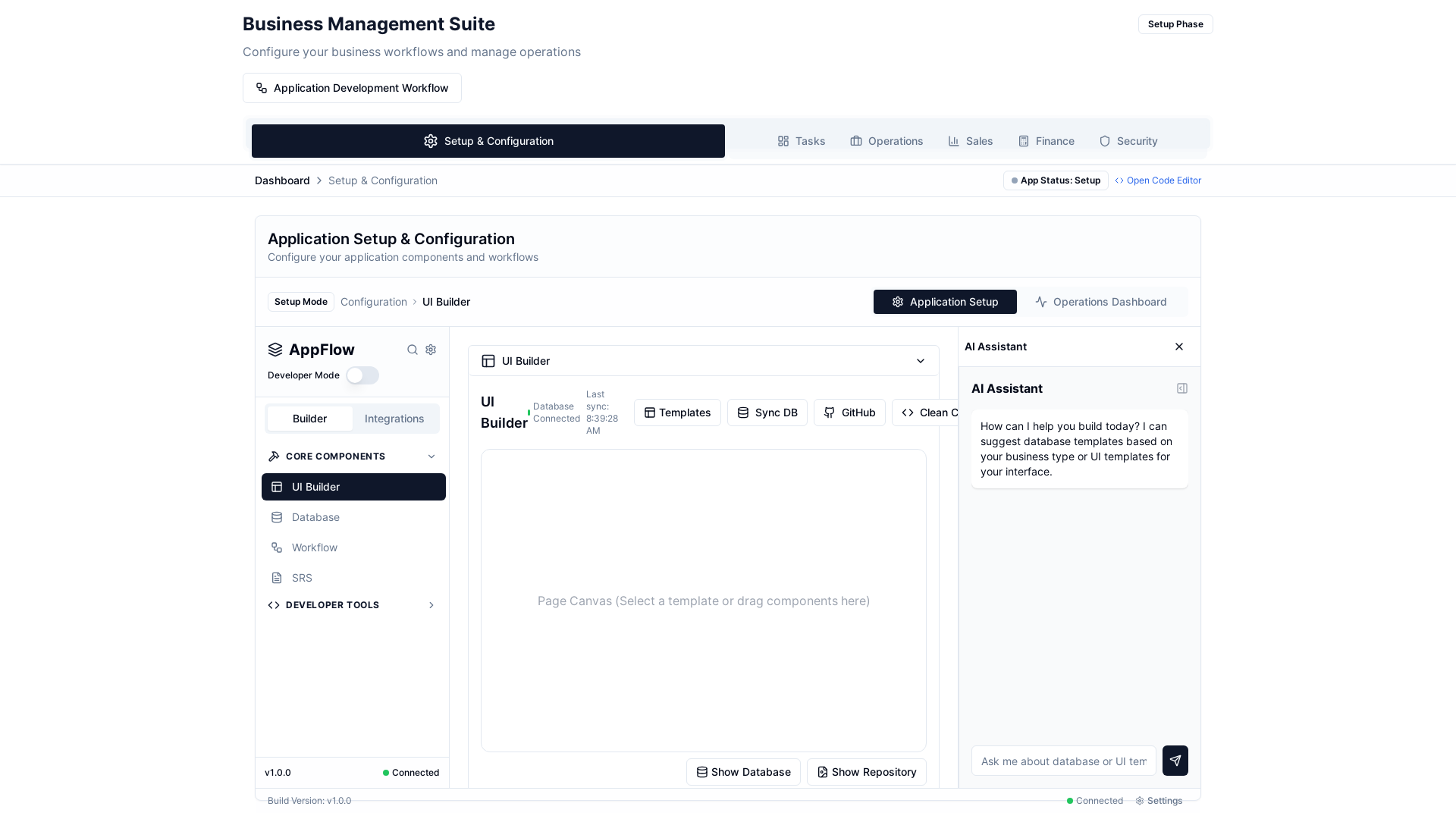Click the Templates button
The width and height of the screenshot is (1456, 819).
click(x=677, y=413)
